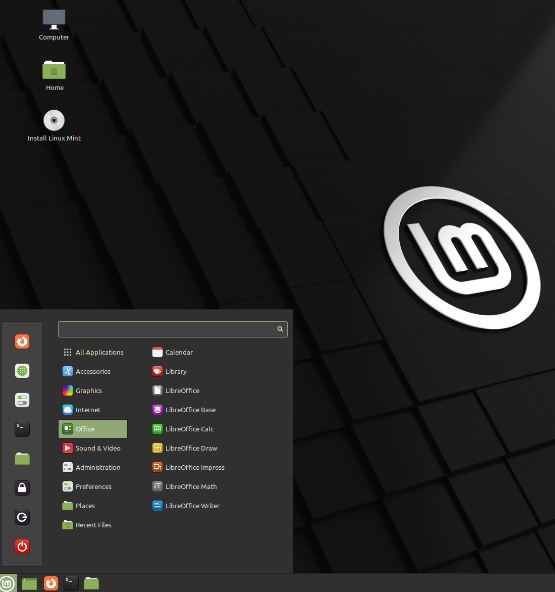Launch LibreOffice Math

coord(185,487)
